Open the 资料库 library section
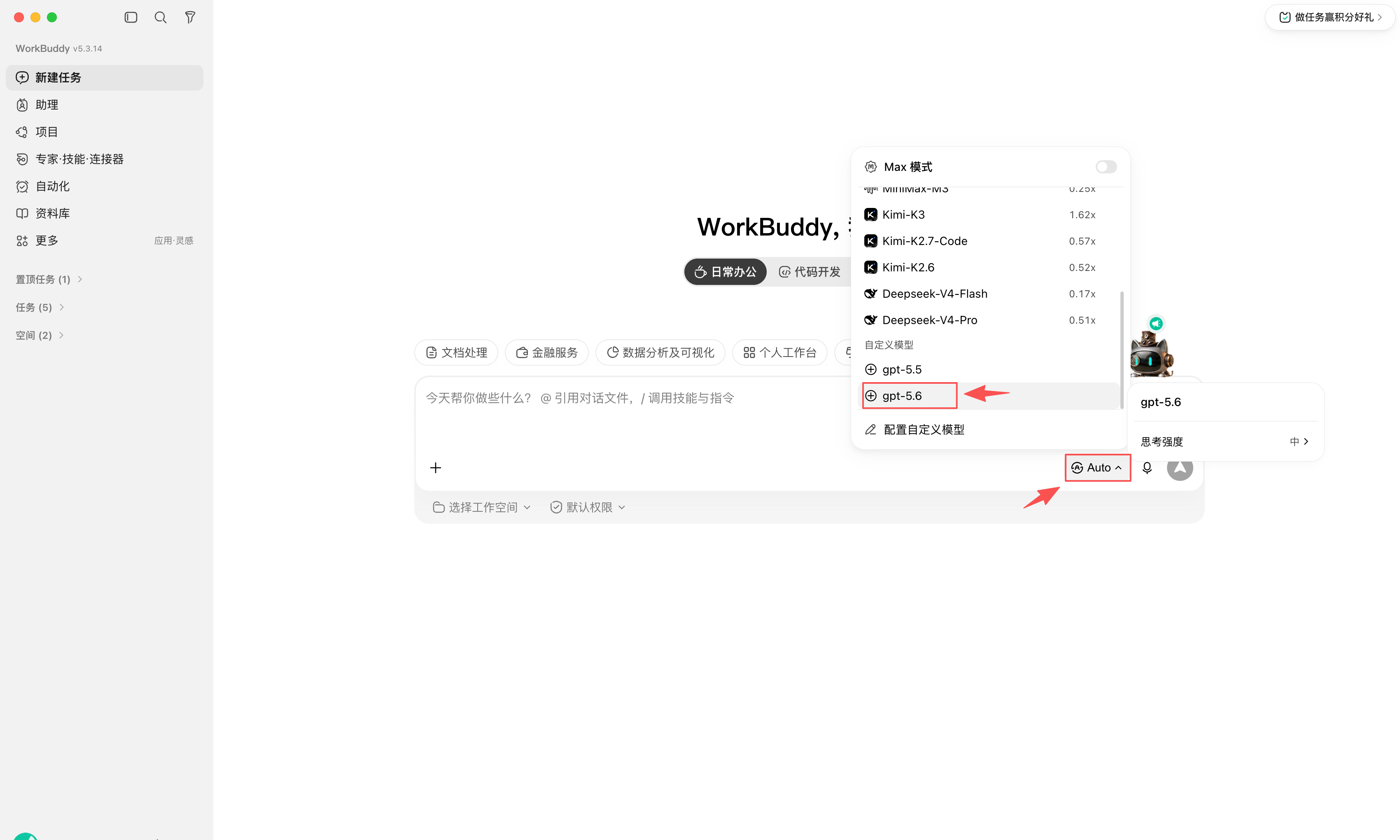 click(x=104, y=213)
